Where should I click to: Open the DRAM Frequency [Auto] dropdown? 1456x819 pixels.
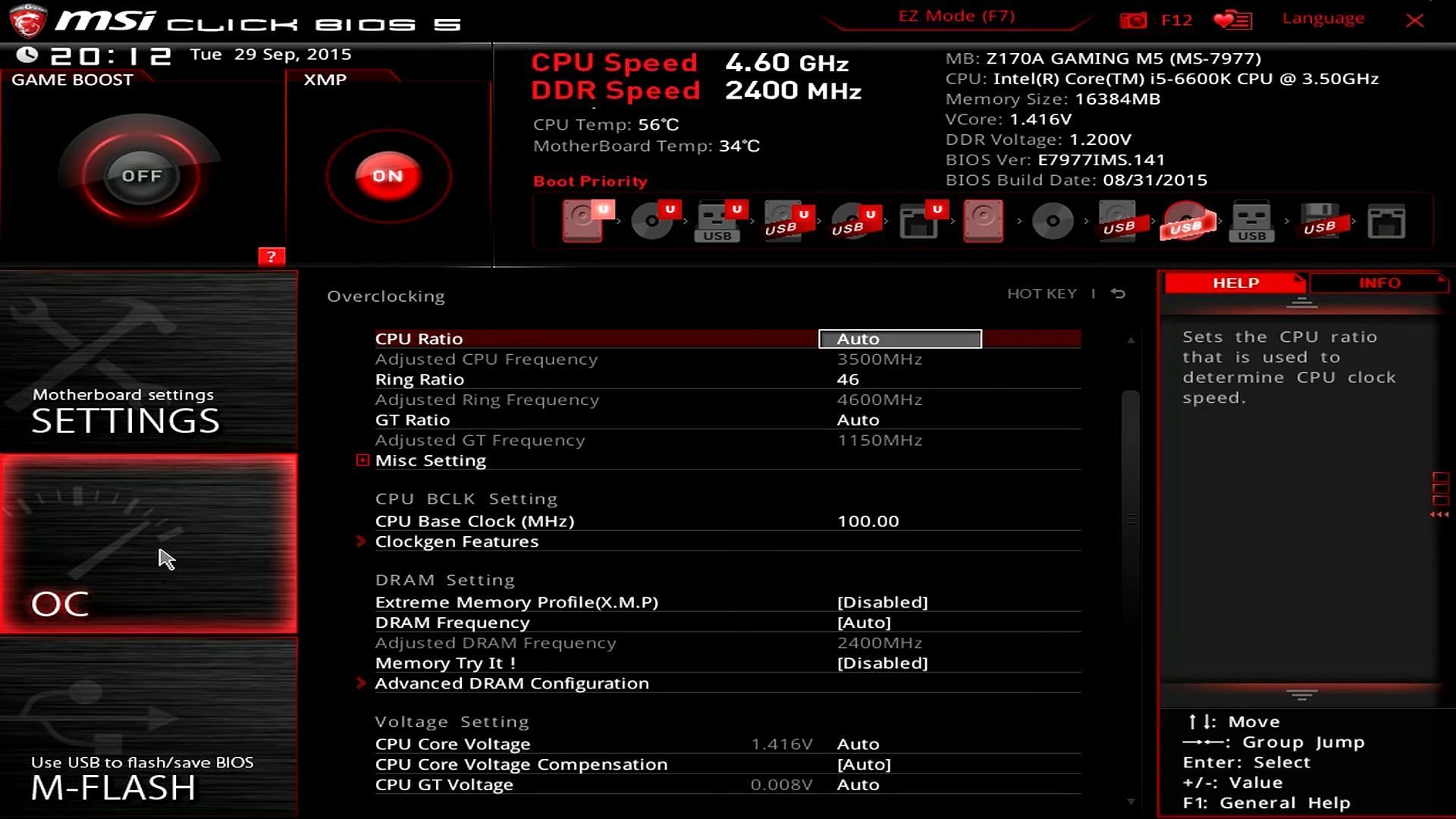click(864, 623)
